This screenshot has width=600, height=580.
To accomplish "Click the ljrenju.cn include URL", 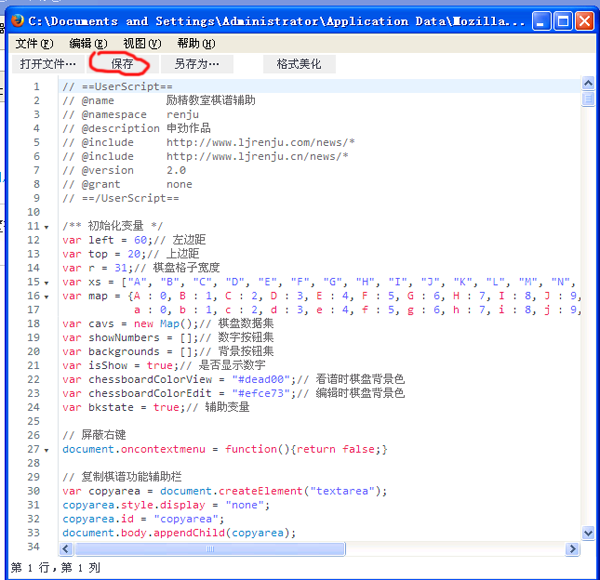I will coord(257,156).
